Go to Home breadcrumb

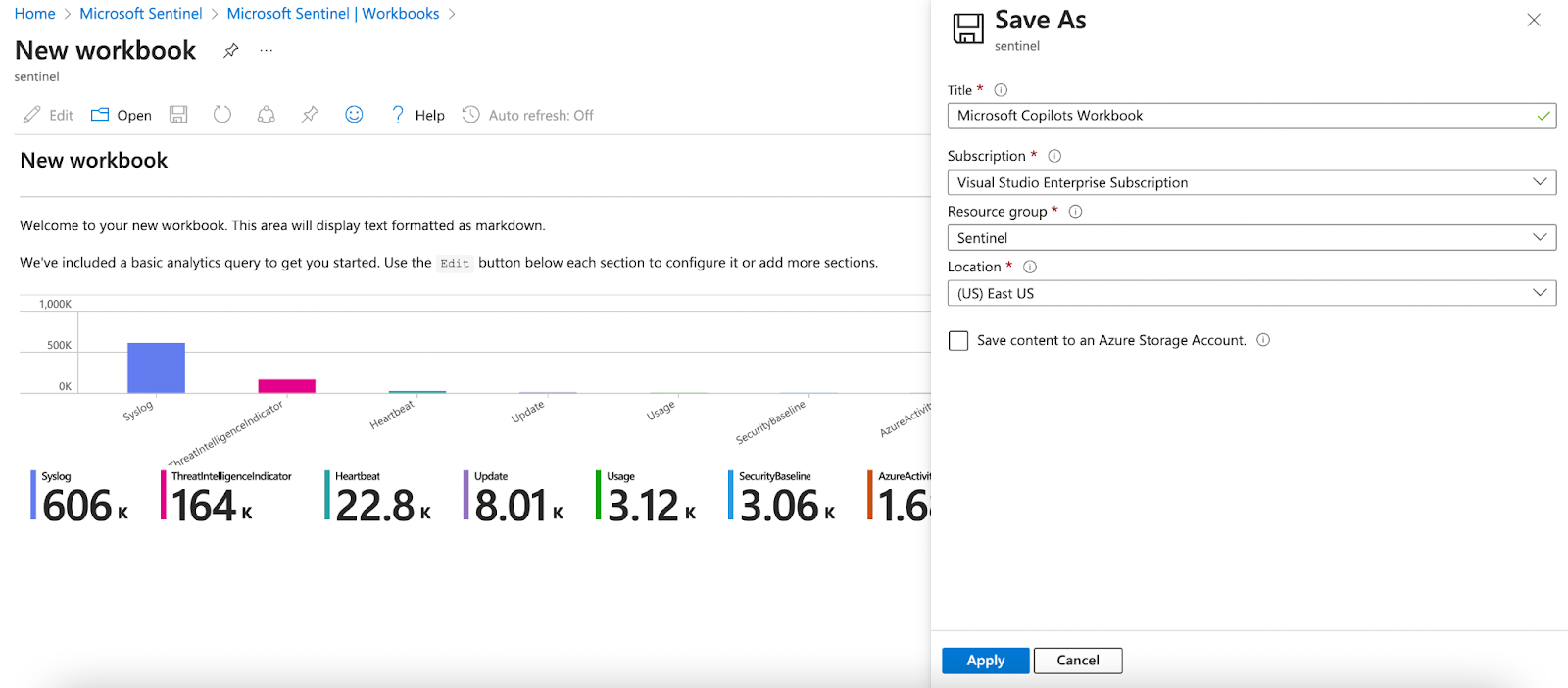(x=34, y=14)
